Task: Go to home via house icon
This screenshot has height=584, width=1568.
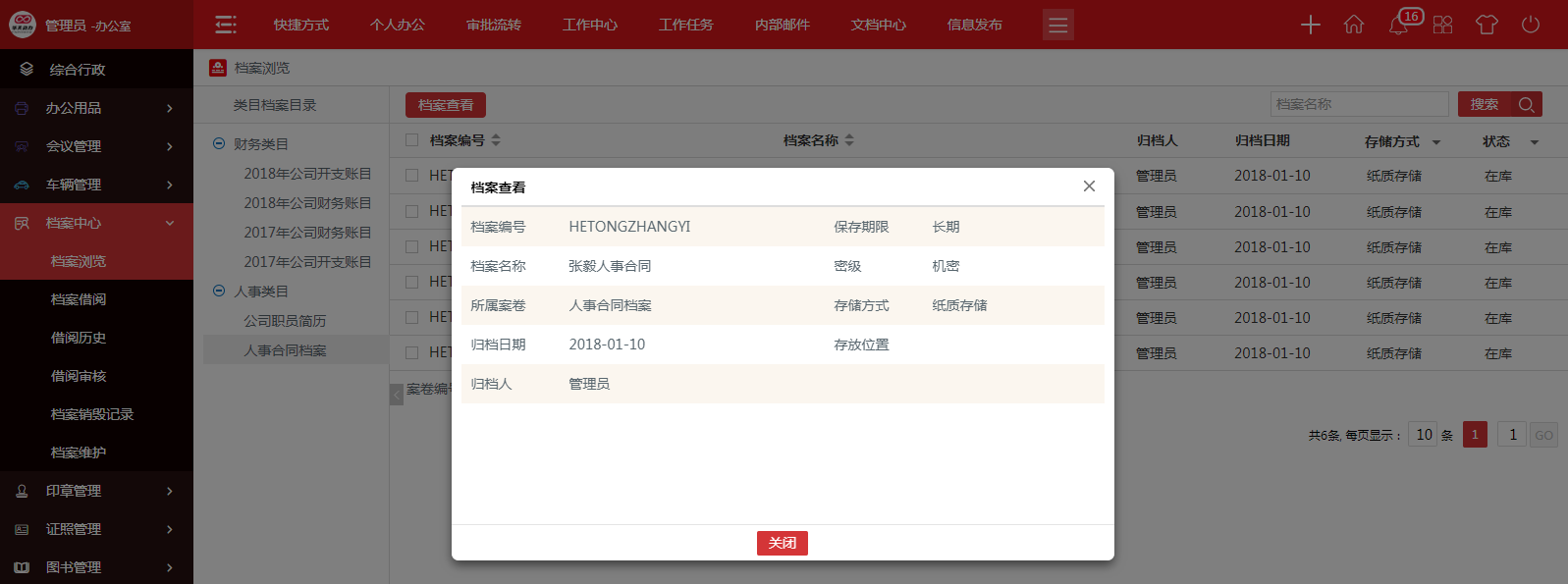Action: [x=1354, y=25]
